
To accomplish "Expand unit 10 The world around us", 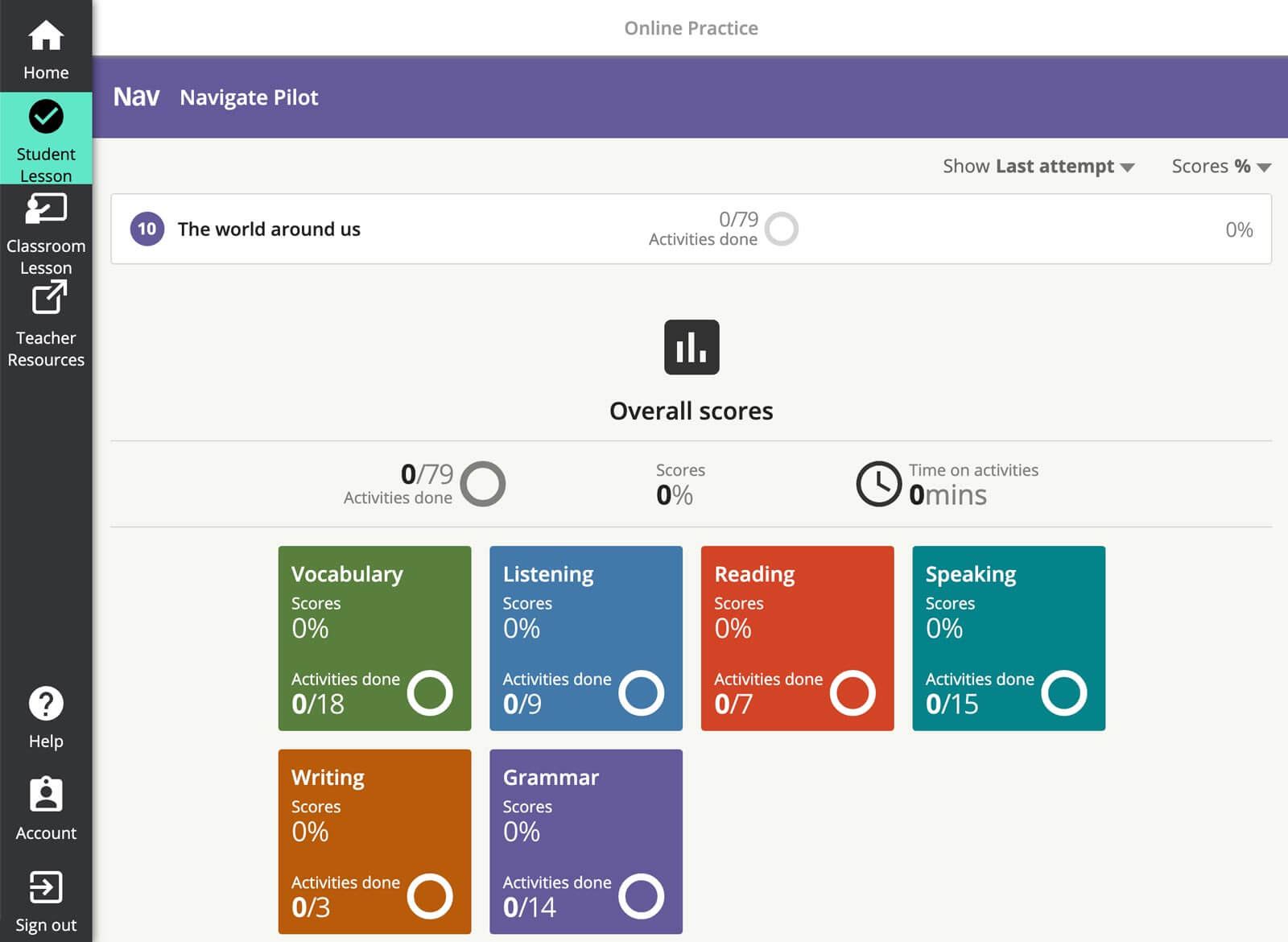I will [269, 229].
